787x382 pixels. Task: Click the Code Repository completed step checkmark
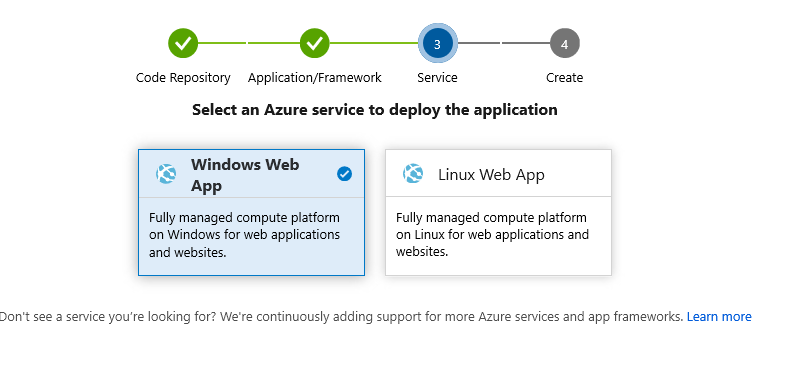coord(183,43)
